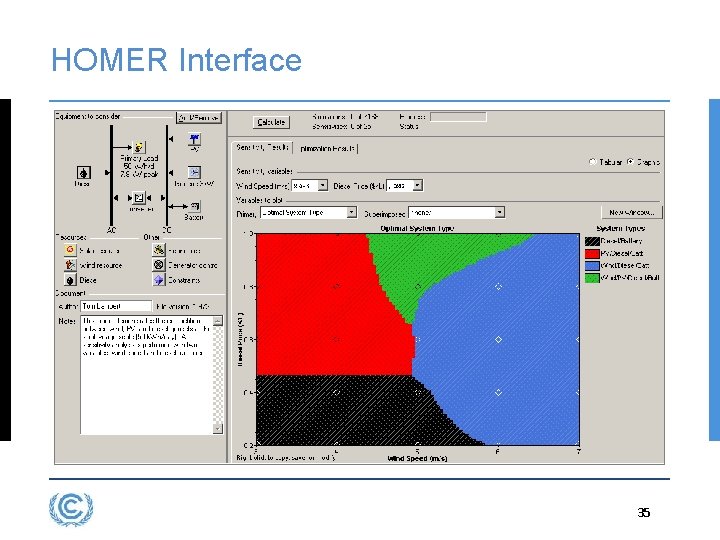
Task: Click the Author input field
Action: tap(116, 306)
